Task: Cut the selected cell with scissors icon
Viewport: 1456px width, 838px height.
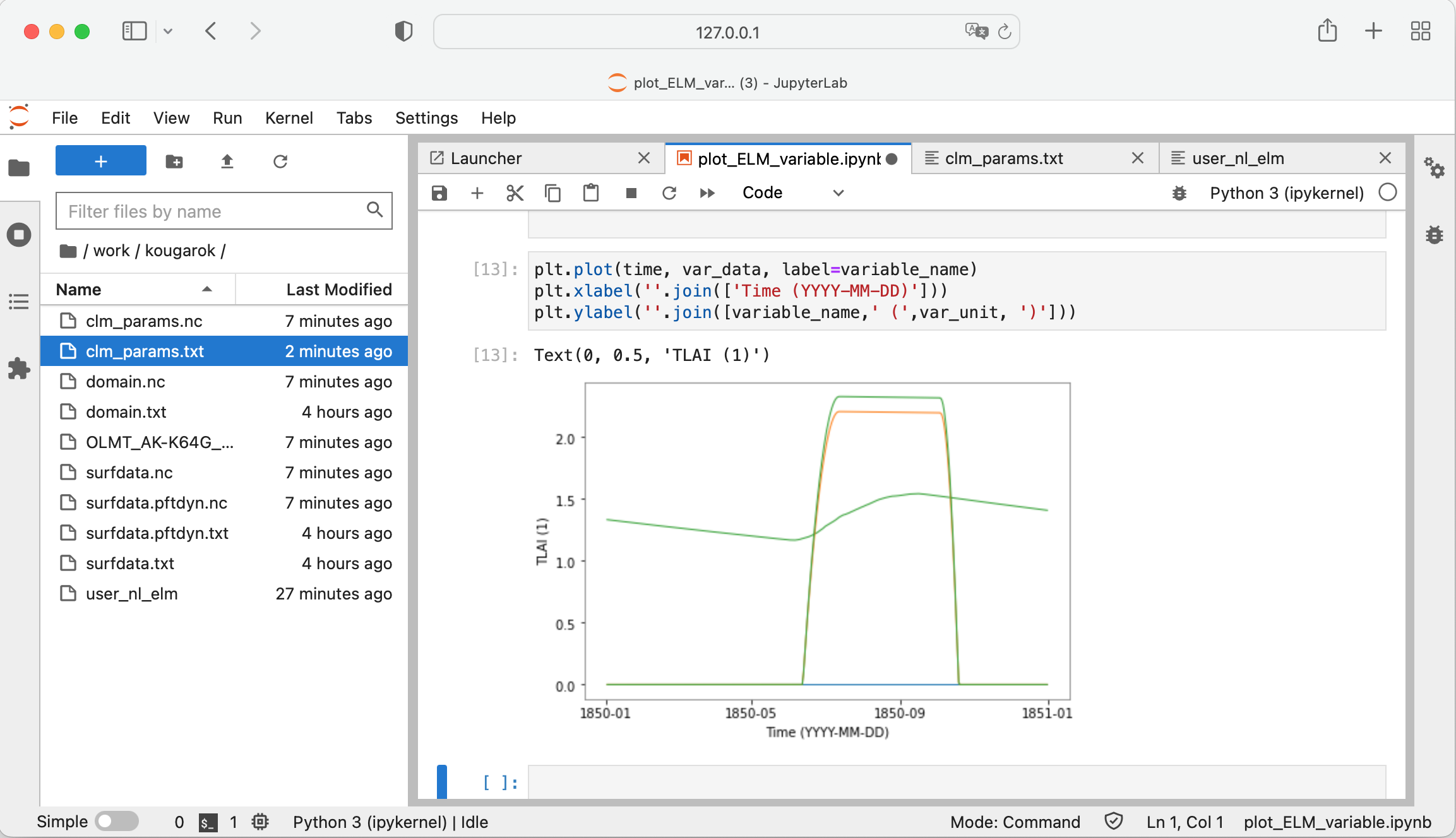Action: click(515, 193)
